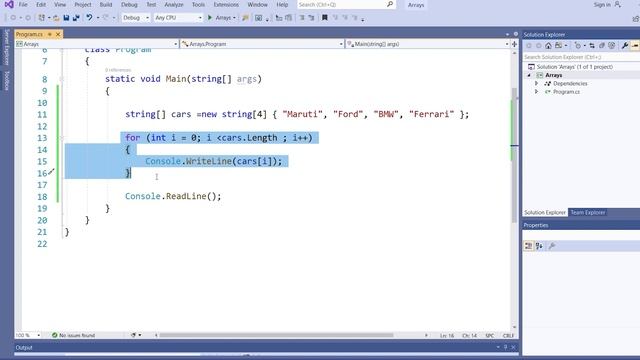Expand the Program.cs node
The width and height of the screenshot is (640, 360).
point(536,92)
